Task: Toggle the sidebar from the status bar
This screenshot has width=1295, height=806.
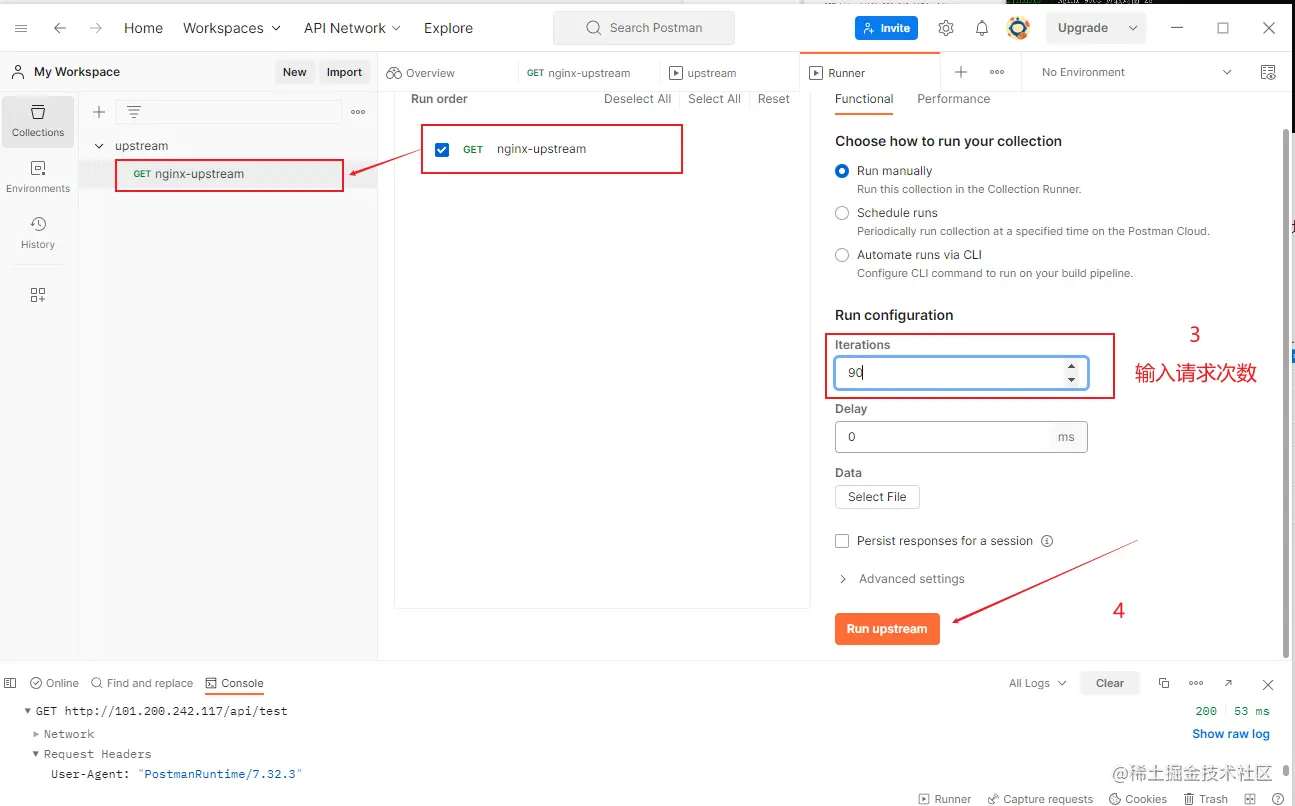Action: tap(10, 683)
